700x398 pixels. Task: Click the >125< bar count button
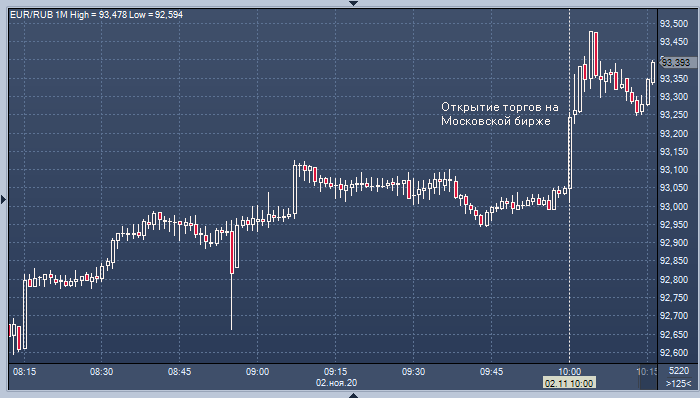pyautogui.click(x=678, y=383)
